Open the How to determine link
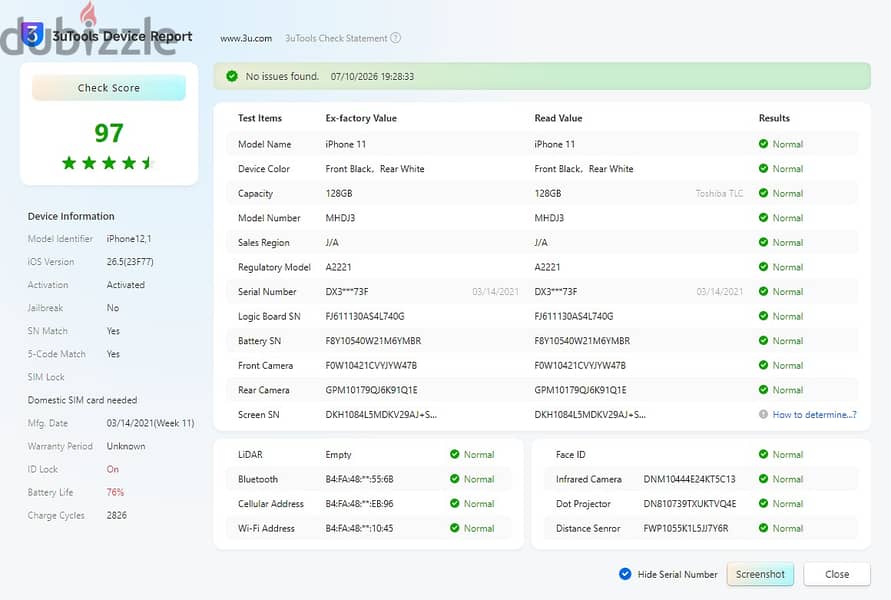This screenshot has height=600, width=891. click(x=814, y=415)
